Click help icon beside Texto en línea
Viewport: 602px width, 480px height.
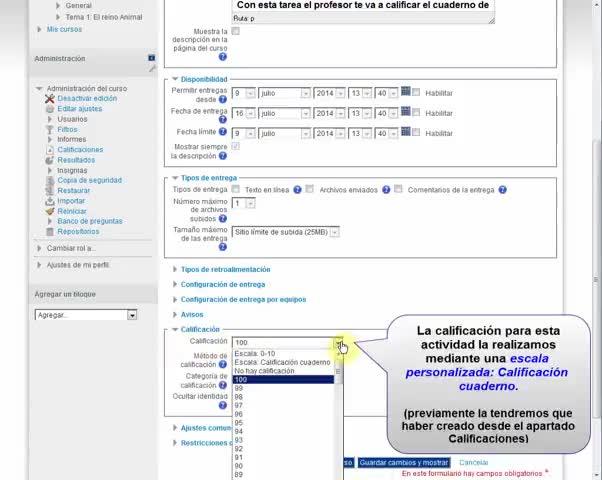point(297,190)
